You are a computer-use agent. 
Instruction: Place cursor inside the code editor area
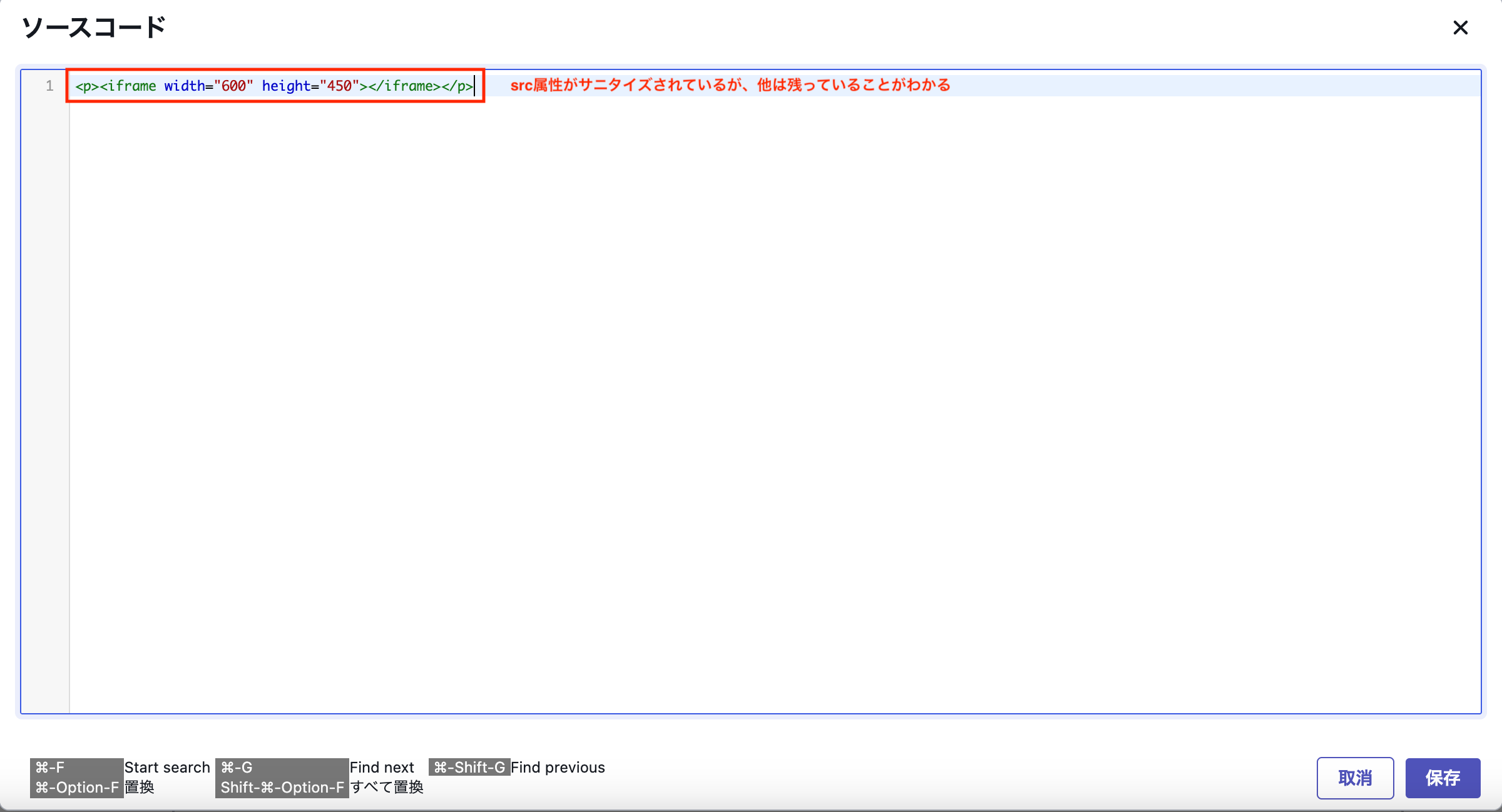(x=751, y=375)
